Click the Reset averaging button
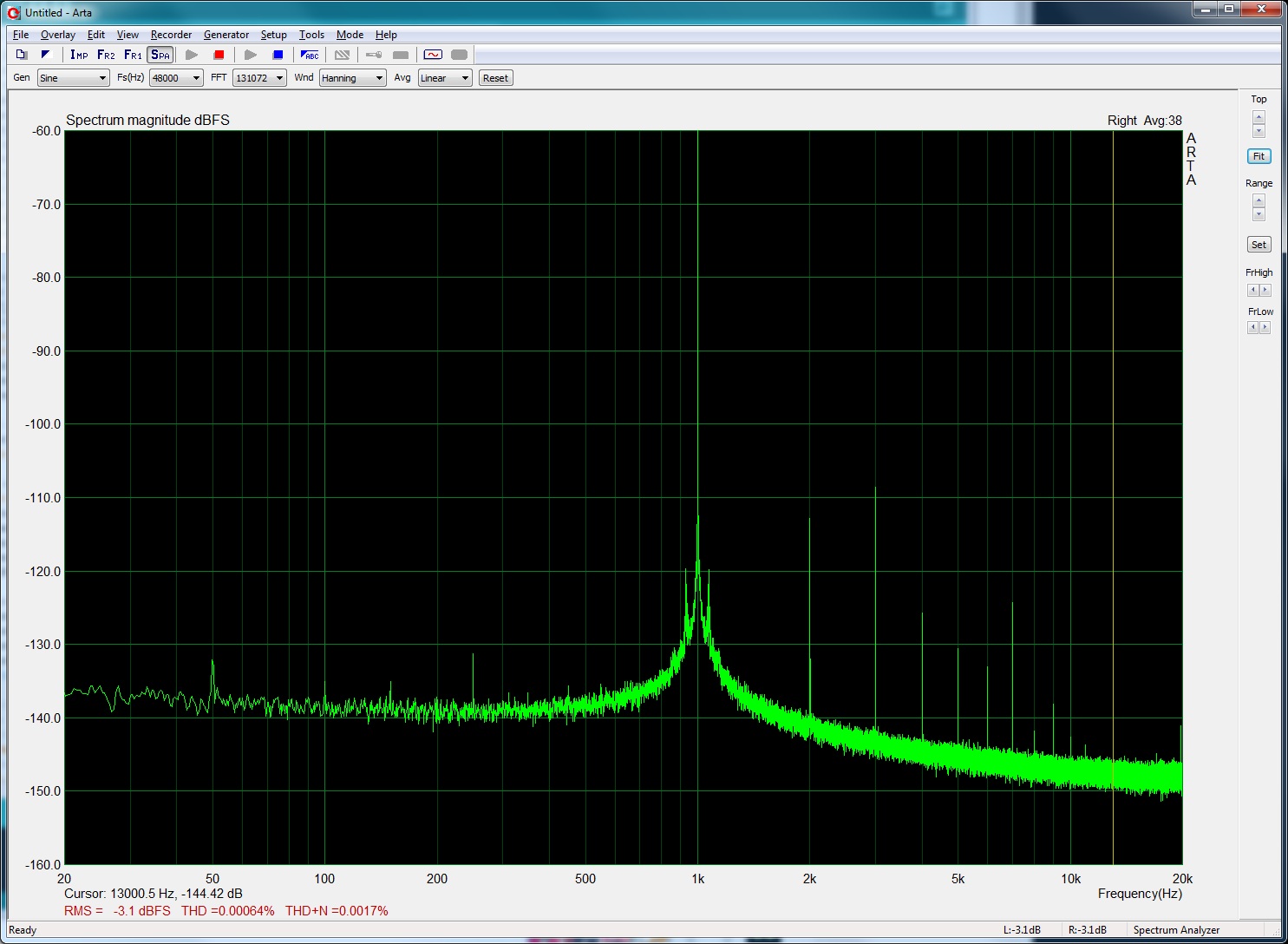1288x944 pixels. [x=495, y=78]
